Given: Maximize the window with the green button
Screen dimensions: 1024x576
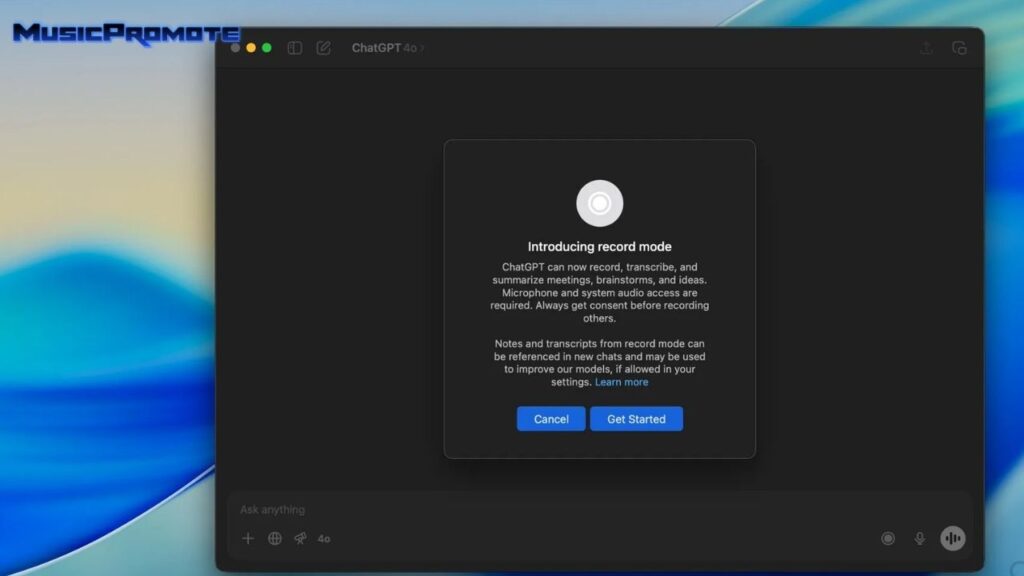Looking at the screenshot, I should (x=267, y=48).
